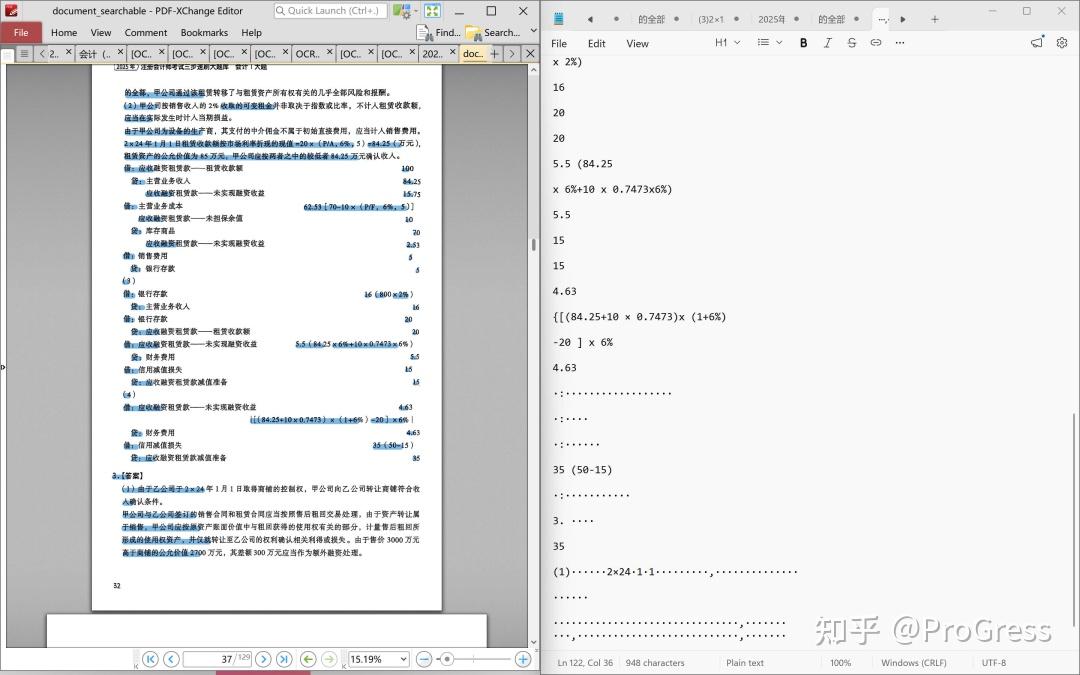Open the Help tab in PDF-XChange Editor
1080x675 pixels.
(x=251, y=32)
